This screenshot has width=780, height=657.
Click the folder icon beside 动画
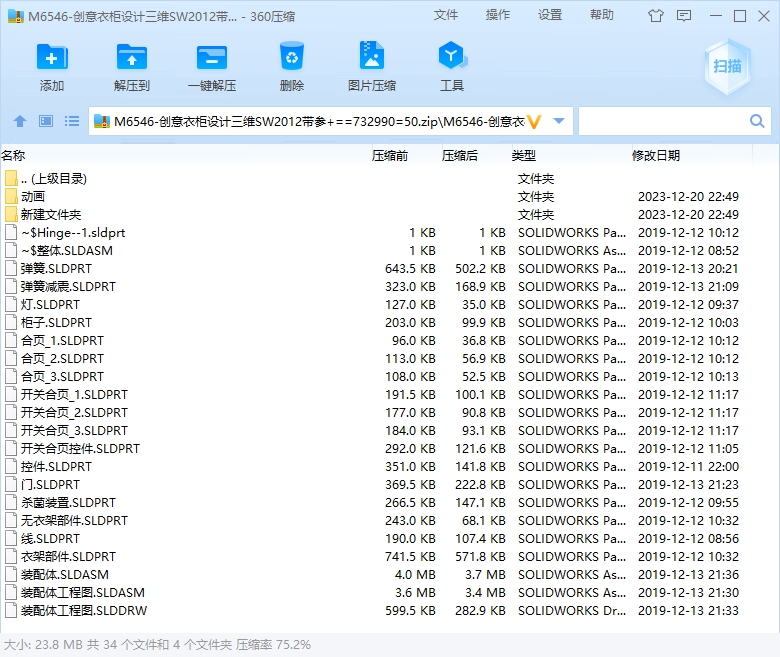tap(11, 196)
